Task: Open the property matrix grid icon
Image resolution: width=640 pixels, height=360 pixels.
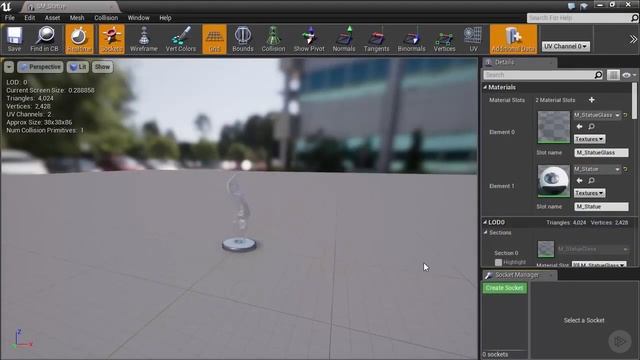Action: (613, 75)
